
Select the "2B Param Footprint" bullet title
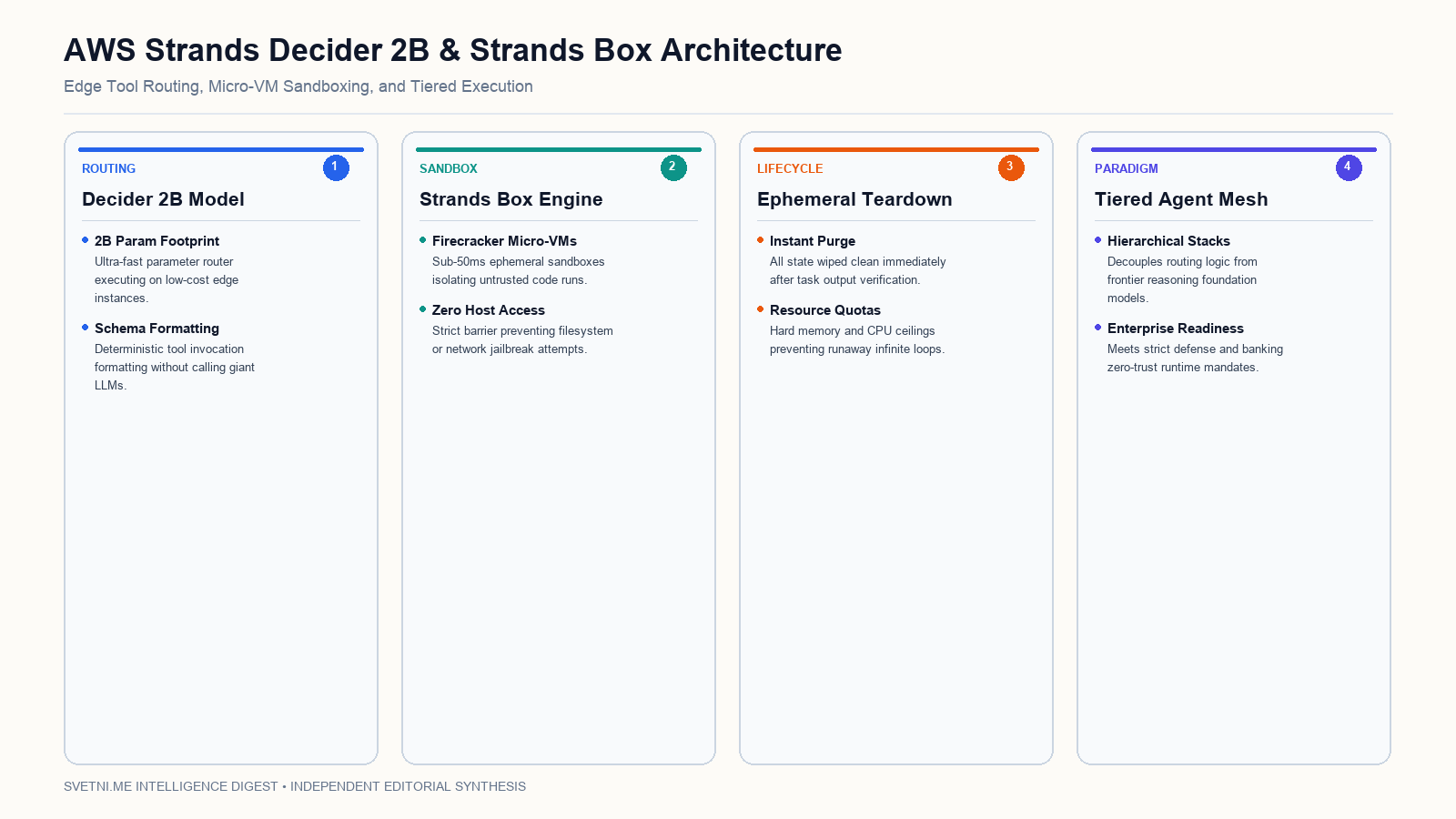157,241
